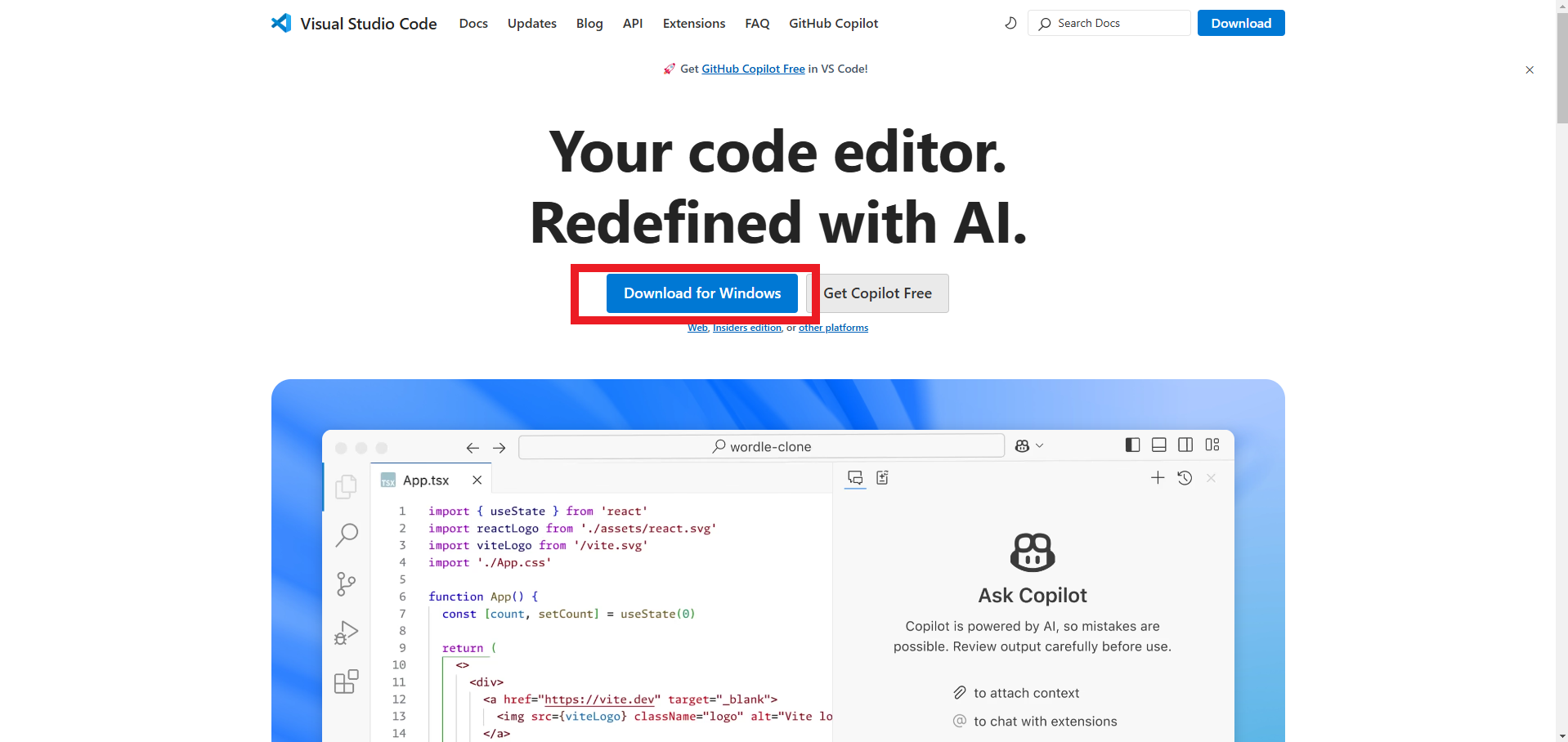The height and width of the screenshot is (742, 1568).
Task: Toggle the dark theme moon icon
Action: click(1010, 23)
